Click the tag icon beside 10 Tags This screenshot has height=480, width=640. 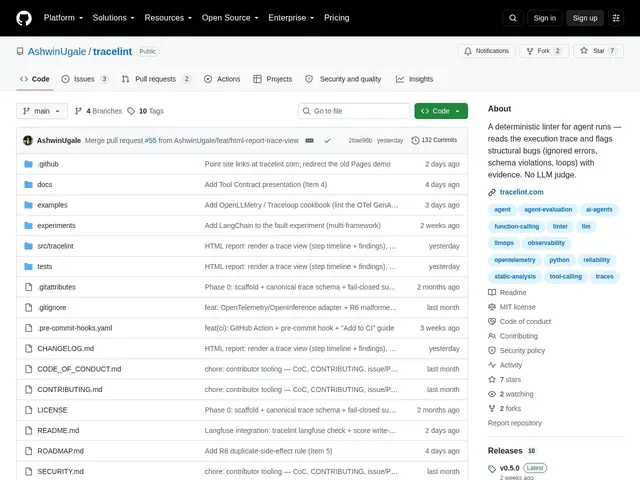(x=131, y=111)
